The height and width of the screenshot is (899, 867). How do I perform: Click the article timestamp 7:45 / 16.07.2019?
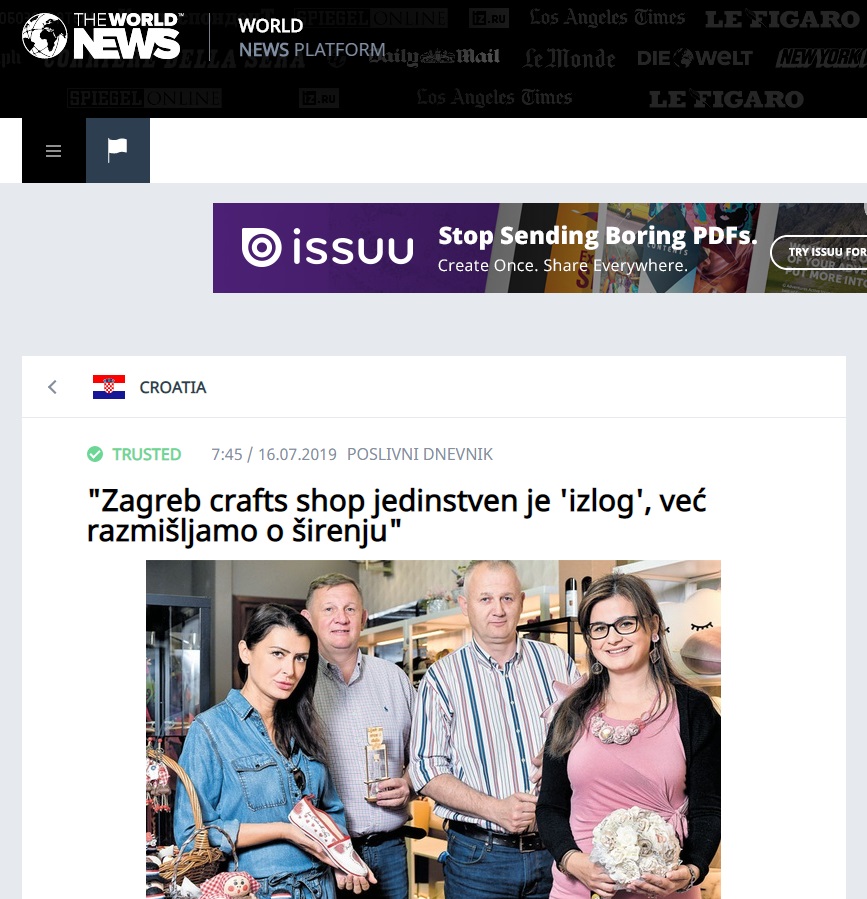(274, 454)
